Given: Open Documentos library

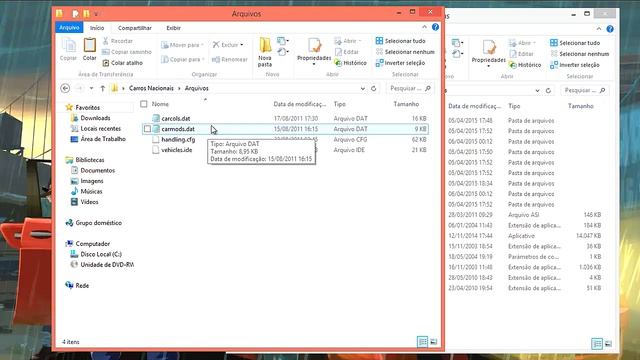Looking at the screenshot, I should coord(98,171).
